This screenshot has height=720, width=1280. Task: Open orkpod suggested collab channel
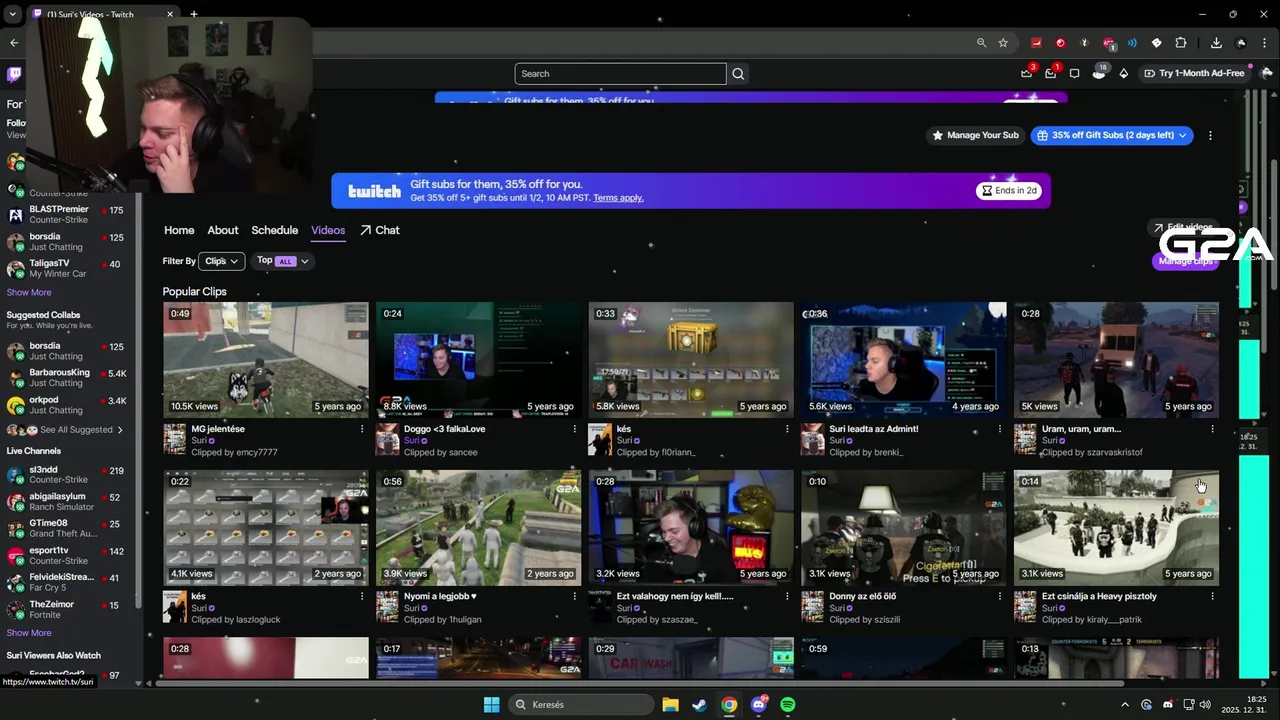click(x=66, y=404)
